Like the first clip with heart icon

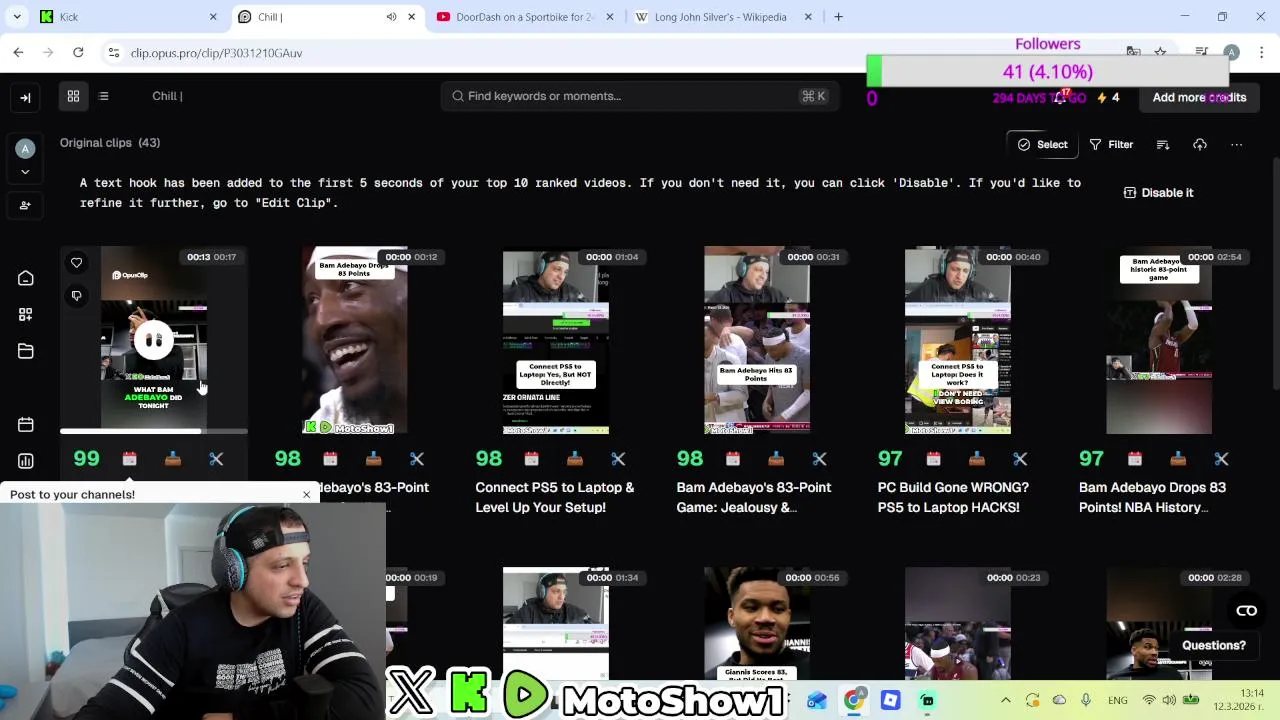76,263
